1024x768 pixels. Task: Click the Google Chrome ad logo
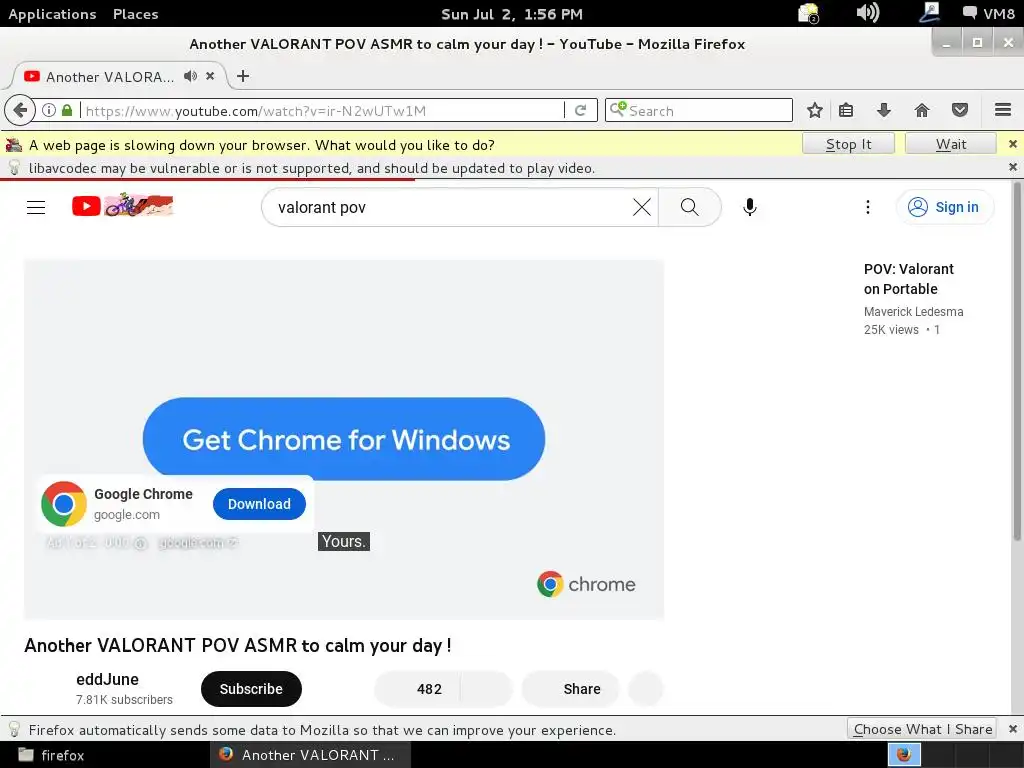pyautogui.click(x=63, y=504)
